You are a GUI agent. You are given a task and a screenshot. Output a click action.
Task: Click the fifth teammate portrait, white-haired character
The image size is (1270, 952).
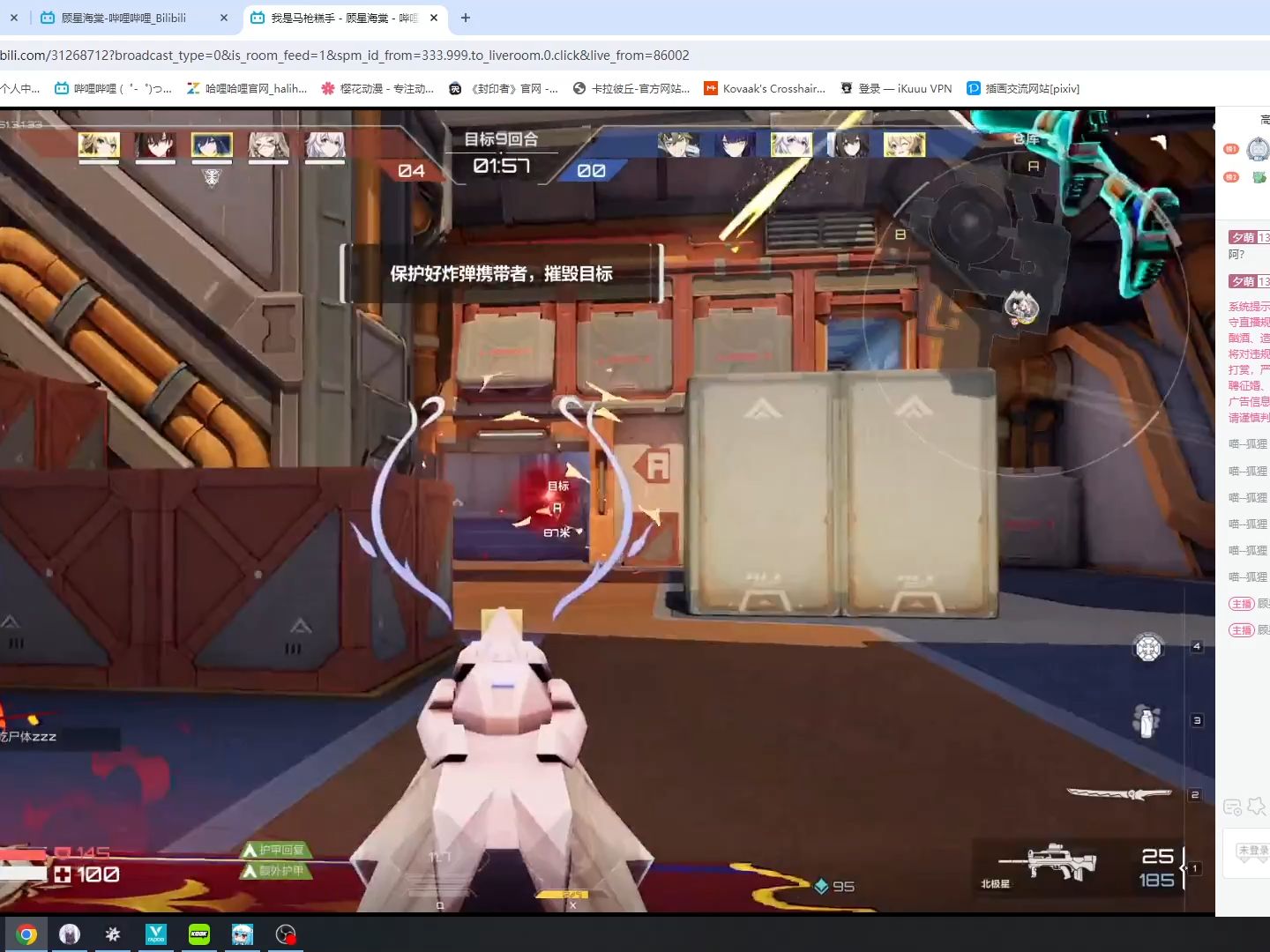click(x=325, y=145)
